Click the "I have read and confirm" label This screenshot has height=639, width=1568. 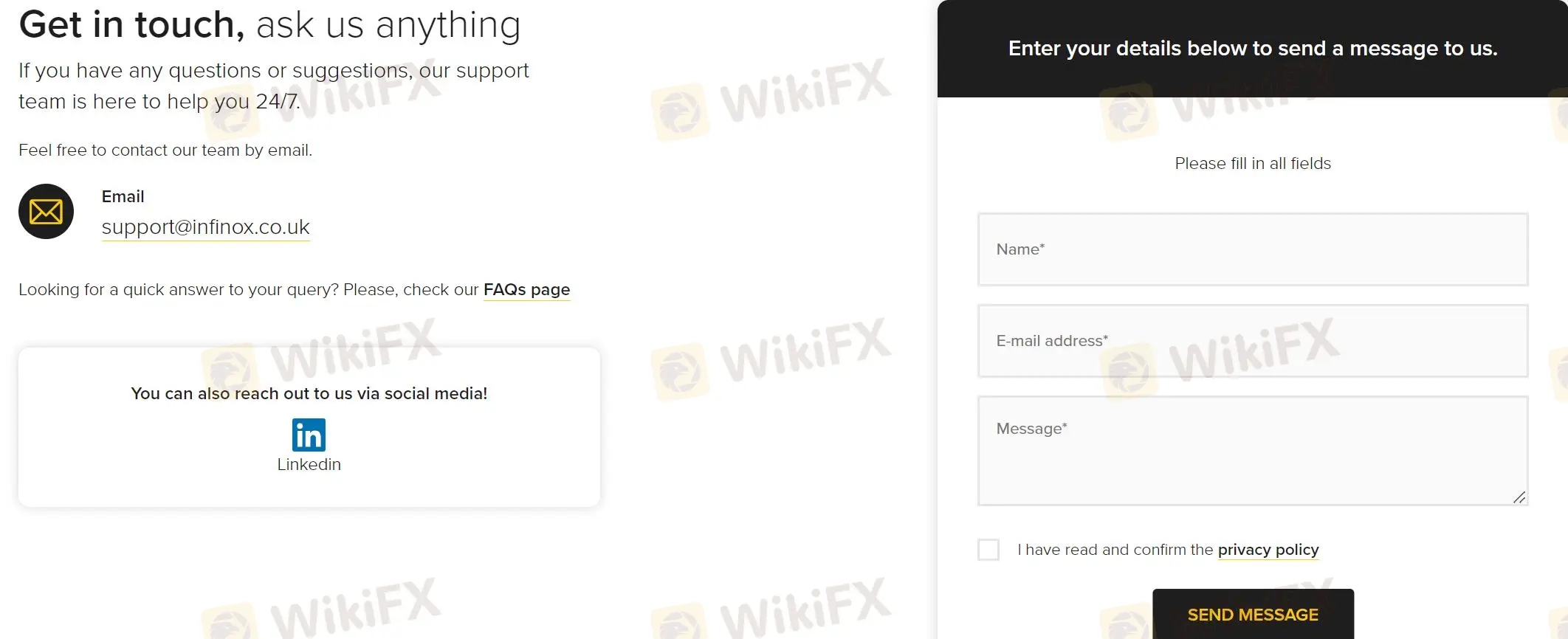[x=1115, y=550]
